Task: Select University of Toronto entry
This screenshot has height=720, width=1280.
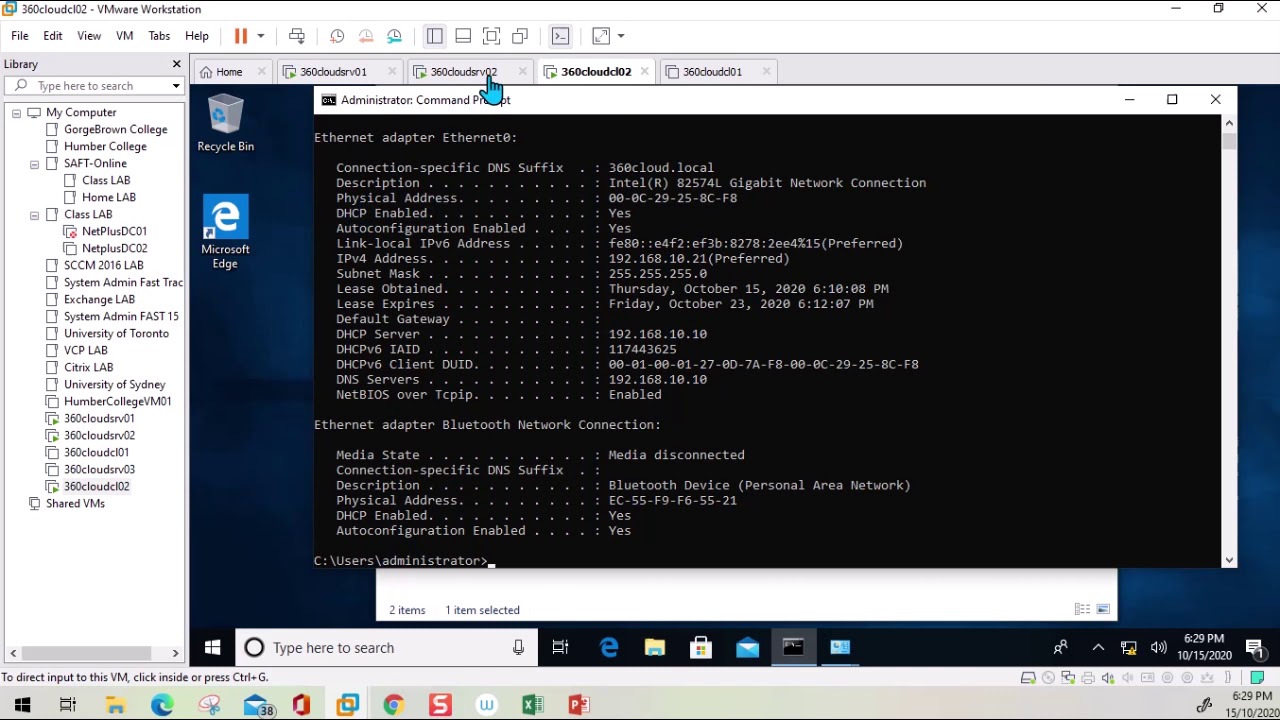Action: [x=116, y=334]
